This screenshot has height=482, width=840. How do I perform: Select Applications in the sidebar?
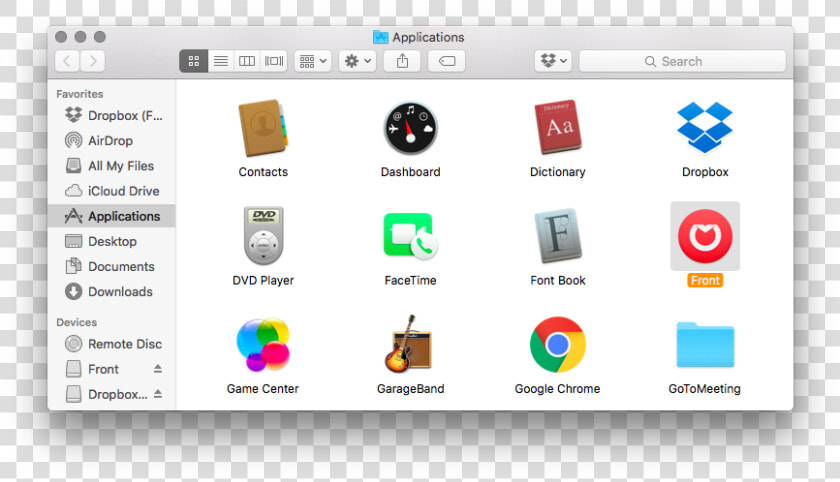click(112, 216)
